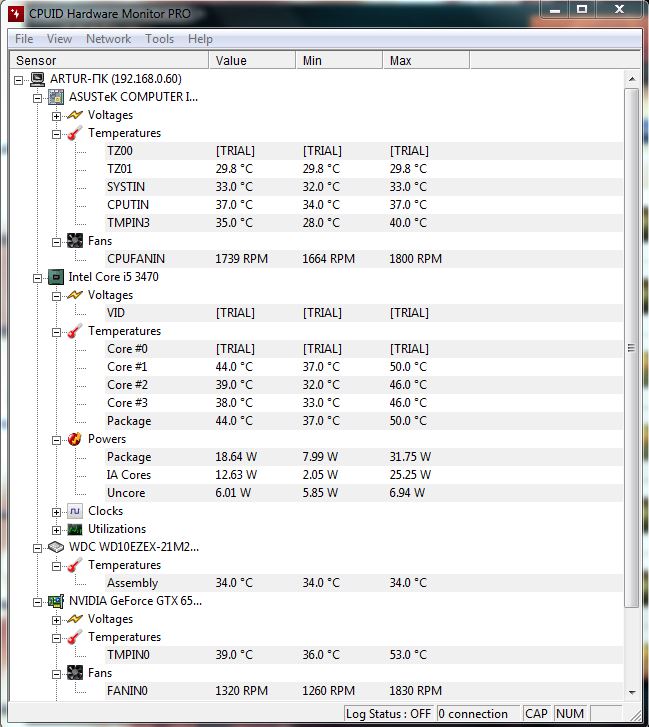Expand the Utilizations node

(x=57, y=530)
